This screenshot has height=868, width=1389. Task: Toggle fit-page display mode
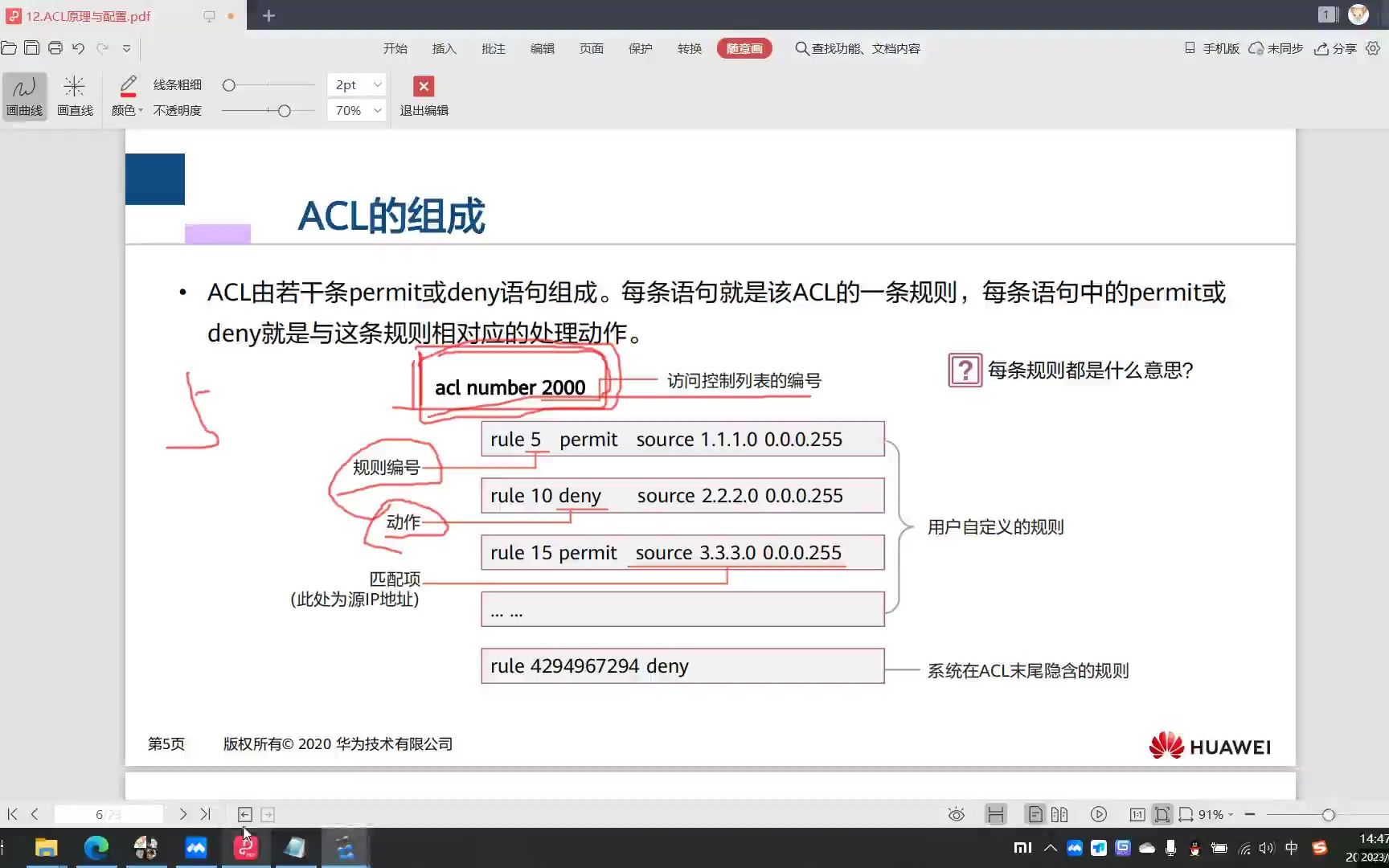point(1162,814)
